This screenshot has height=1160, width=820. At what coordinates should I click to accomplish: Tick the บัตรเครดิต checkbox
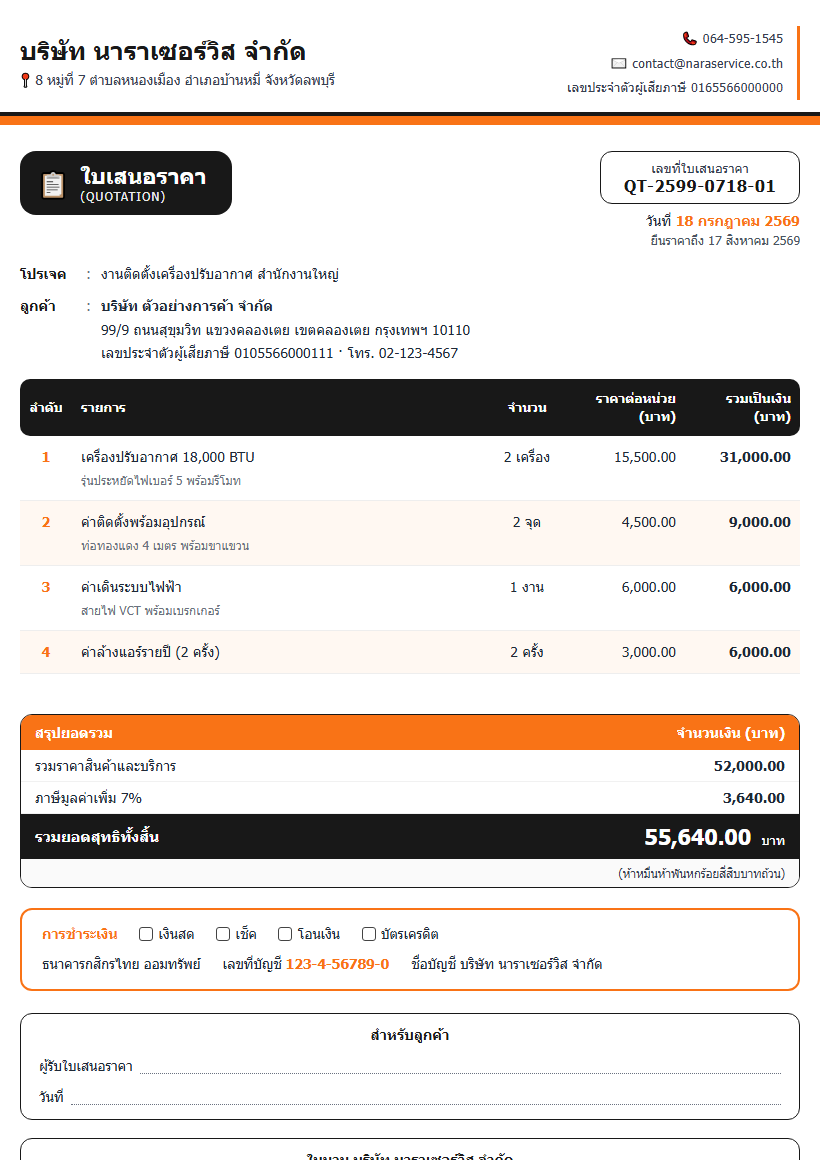point(369,934)
